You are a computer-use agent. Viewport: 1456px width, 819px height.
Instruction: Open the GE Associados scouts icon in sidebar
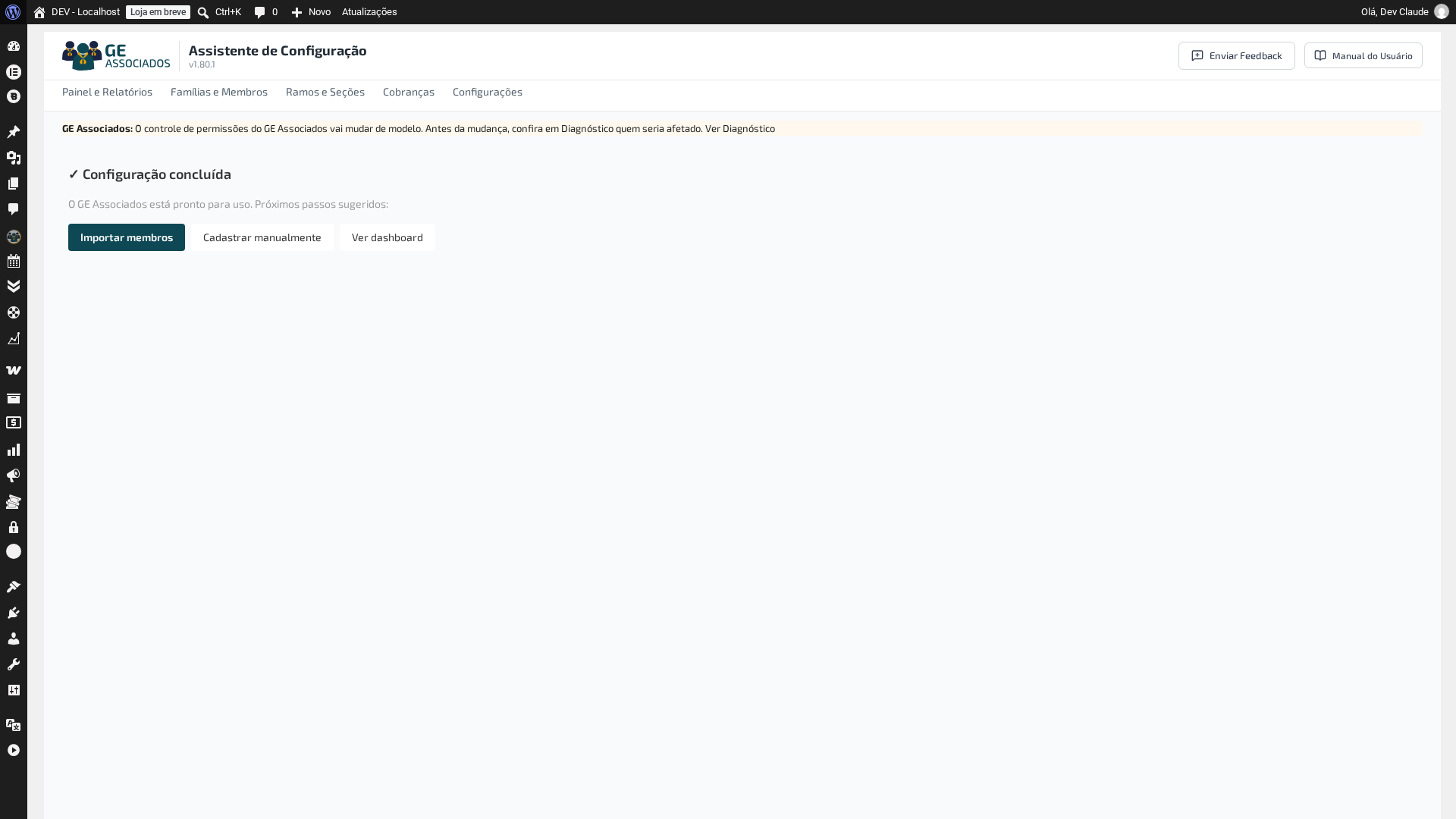pyautogui.click(x=14, y=237)
